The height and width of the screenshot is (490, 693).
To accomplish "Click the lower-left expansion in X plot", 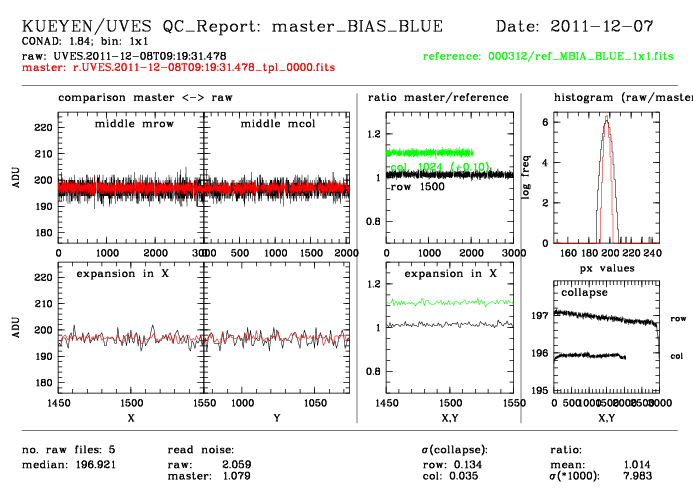I will pyautogui.click(x=131, y=329).
